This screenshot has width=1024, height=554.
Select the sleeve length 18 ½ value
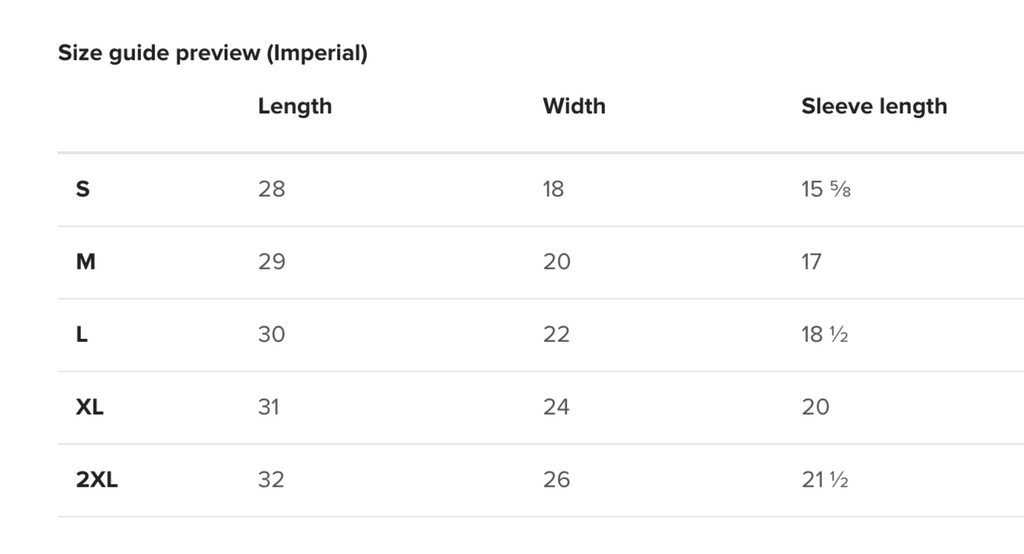(x=825, y=334)
